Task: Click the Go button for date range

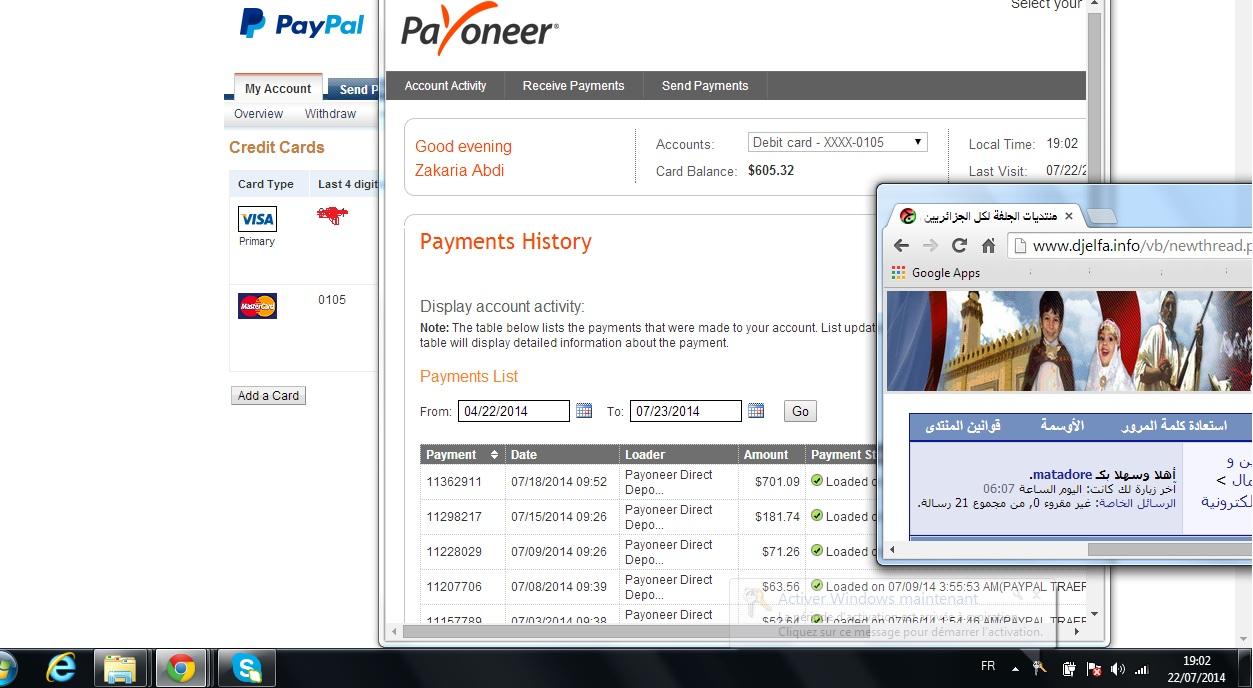Action: tap(800, 411)
